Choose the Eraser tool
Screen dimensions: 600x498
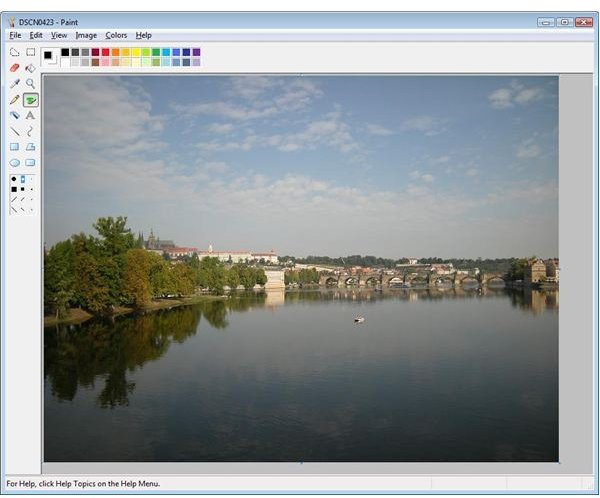coord(15,68)
